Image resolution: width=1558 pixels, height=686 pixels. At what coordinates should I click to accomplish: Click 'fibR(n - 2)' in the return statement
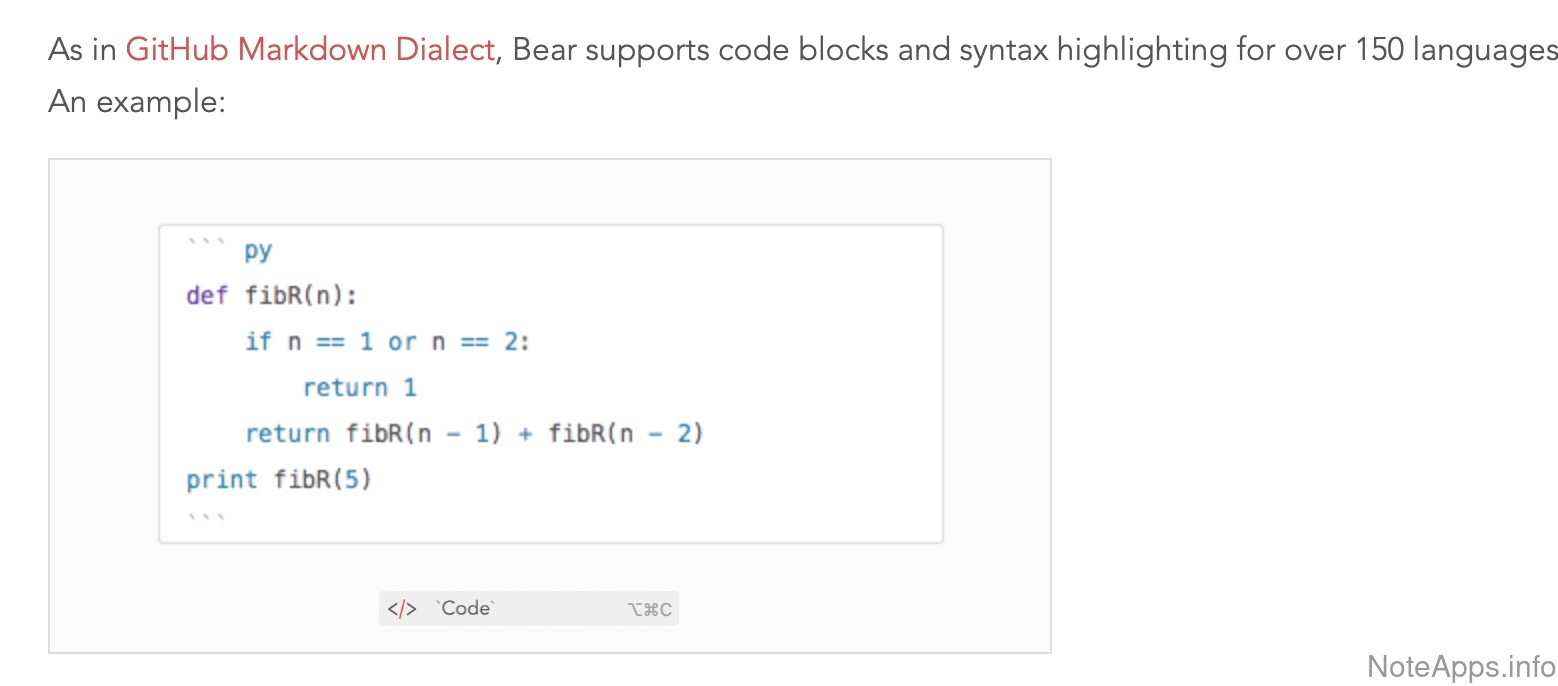(626, 434)
